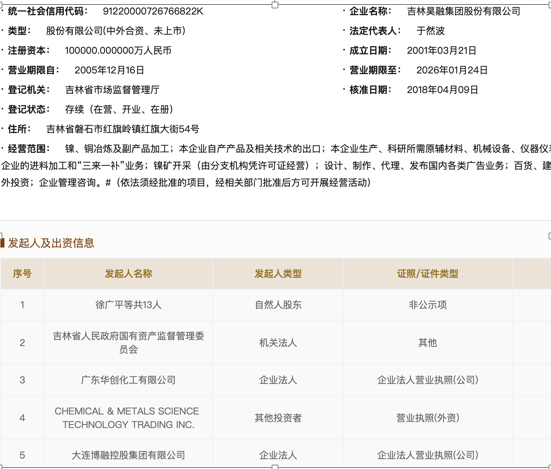551x469 pixels.
Task: Open 大连博融控股集团有限公司 entry
Action: (128, 455)
